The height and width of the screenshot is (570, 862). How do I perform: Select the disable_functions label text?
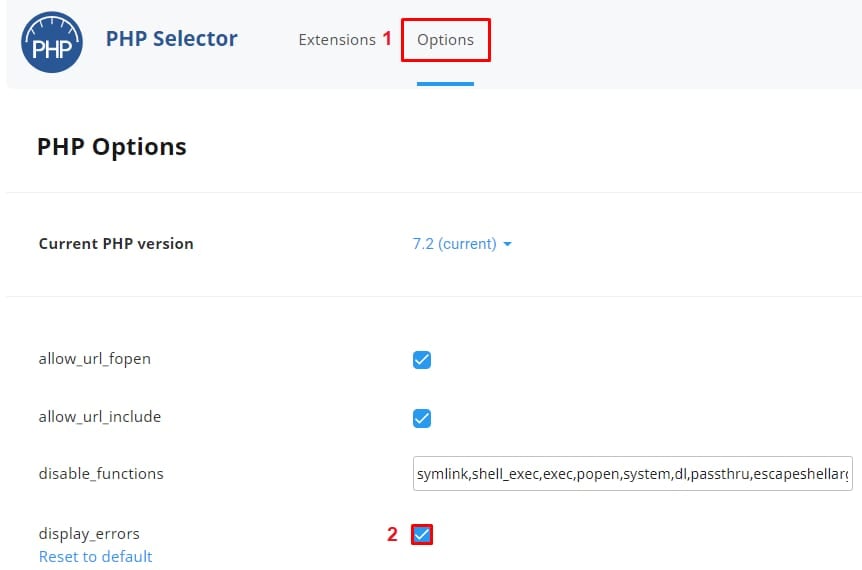pyautogui.click(x=101, y=473)
